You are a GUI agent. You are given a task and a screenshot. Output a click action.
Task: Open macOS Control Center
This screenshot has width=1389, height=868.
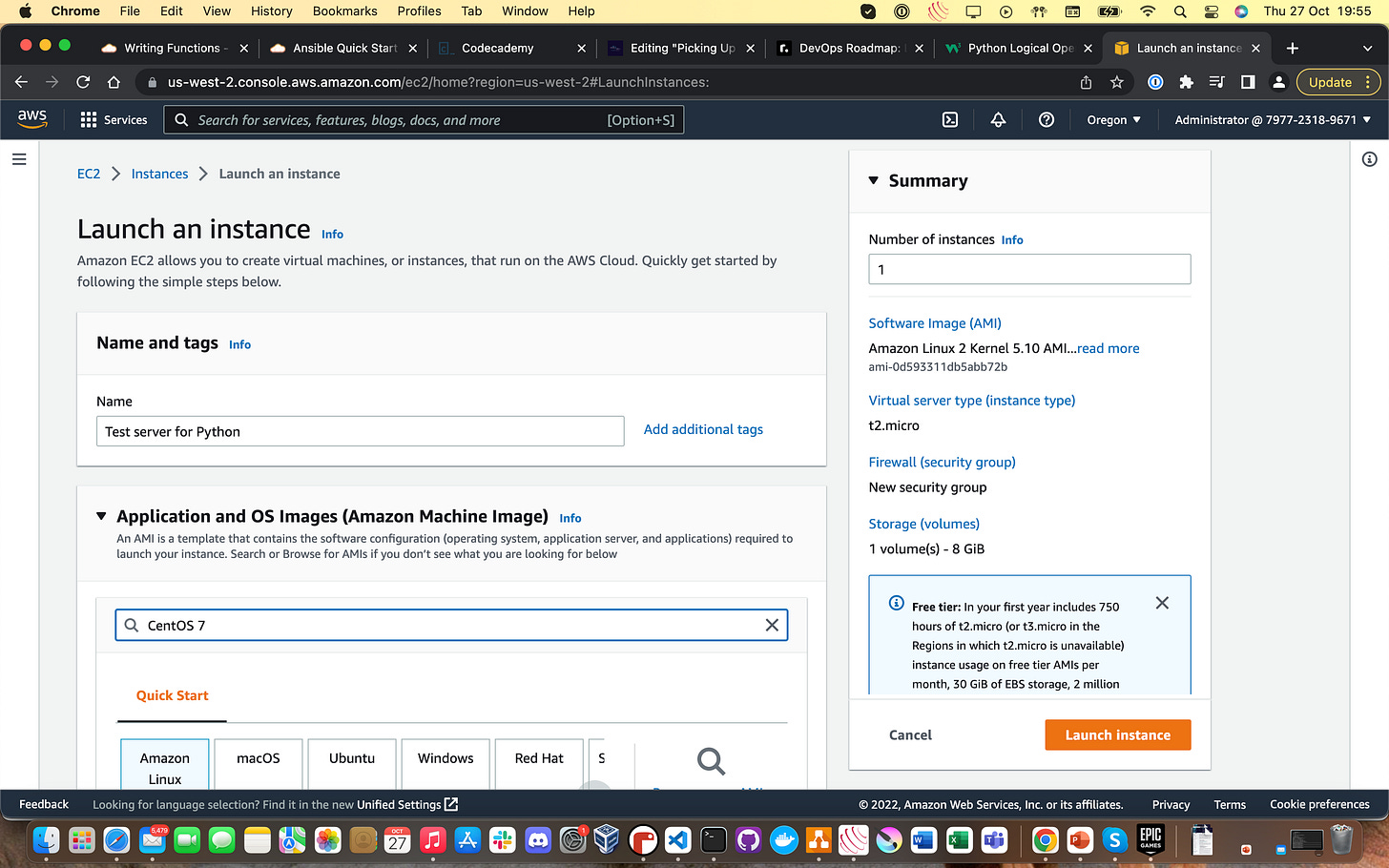1211,11
